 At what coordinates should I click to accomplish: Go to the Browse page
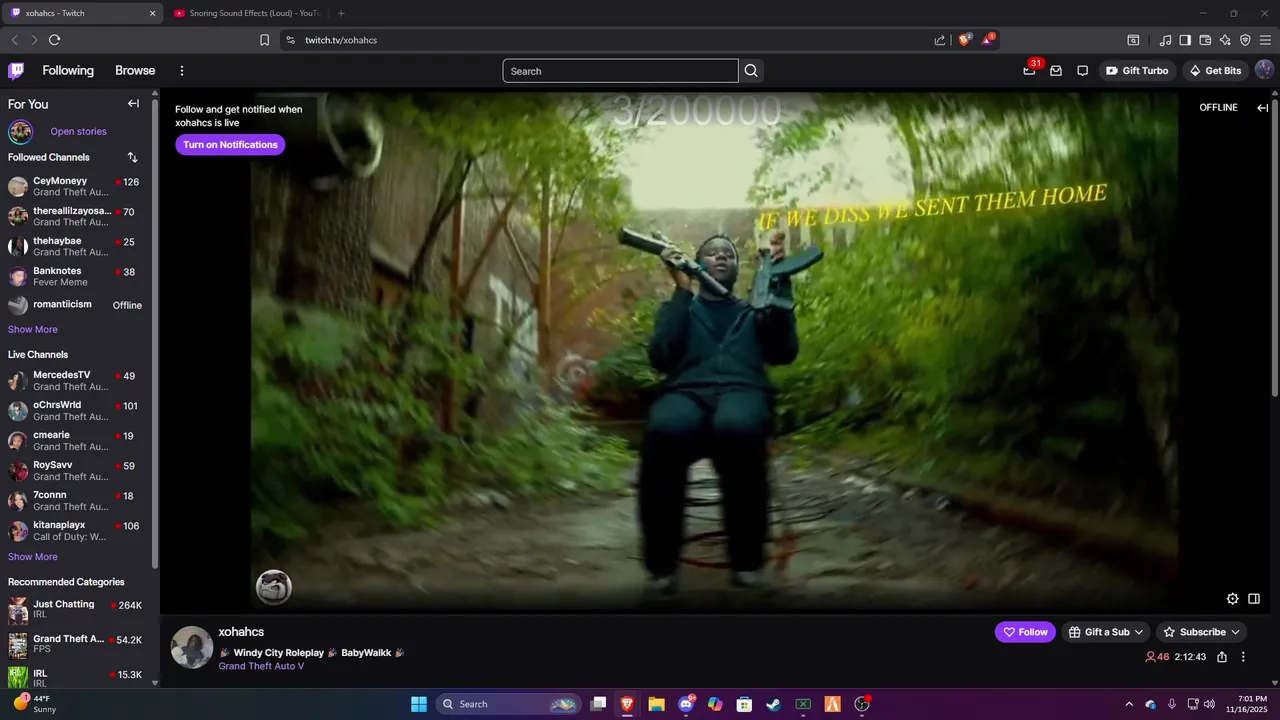point(135,71)
